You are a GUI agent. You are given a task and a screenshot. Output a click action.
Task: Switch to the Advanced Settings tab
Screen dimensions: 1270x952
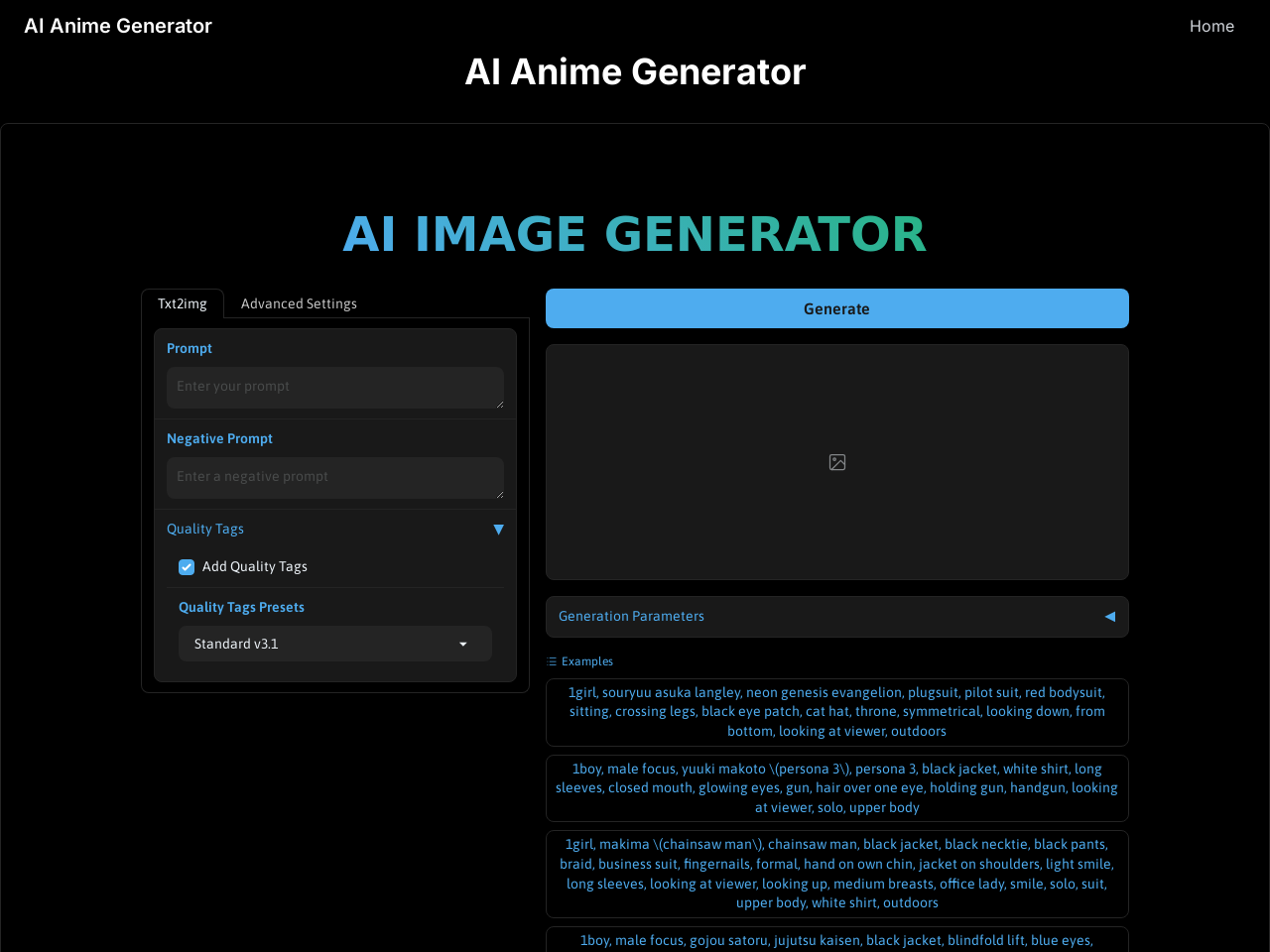coord(298,303)
